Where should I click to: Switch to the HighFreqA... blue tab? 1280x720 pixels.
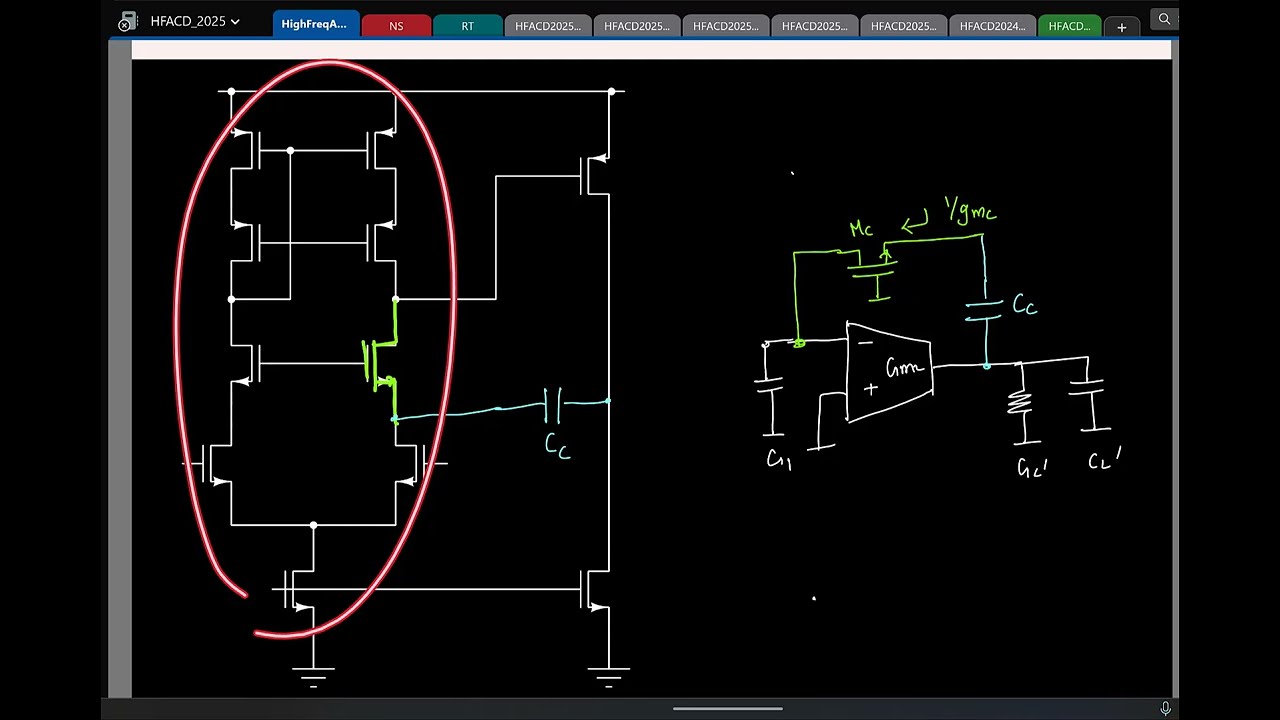(314, 24)
